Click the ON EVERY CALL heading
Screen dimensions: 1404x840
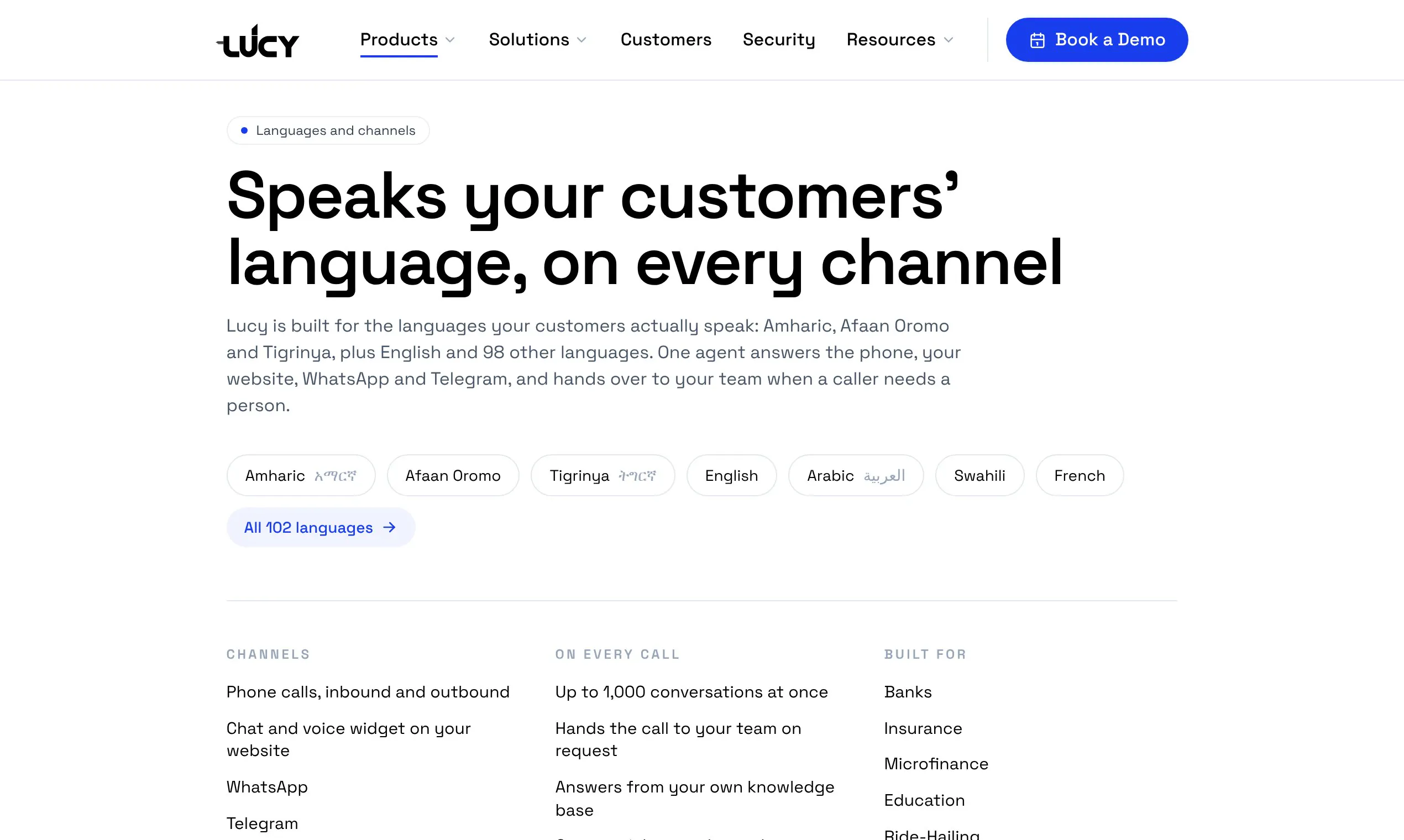[617, 654]
